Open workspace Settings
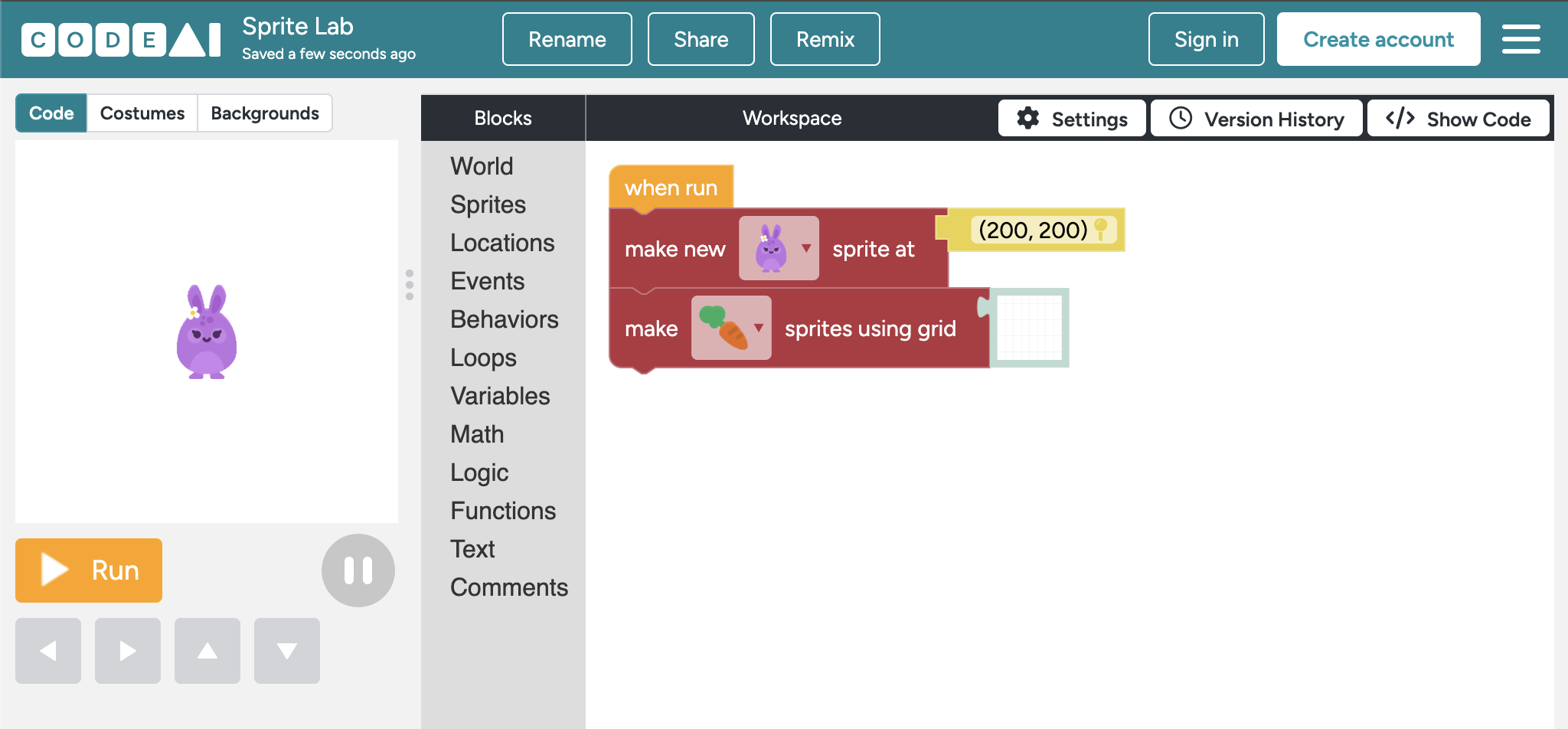 pyautogui.click(x=1072, y=119)
